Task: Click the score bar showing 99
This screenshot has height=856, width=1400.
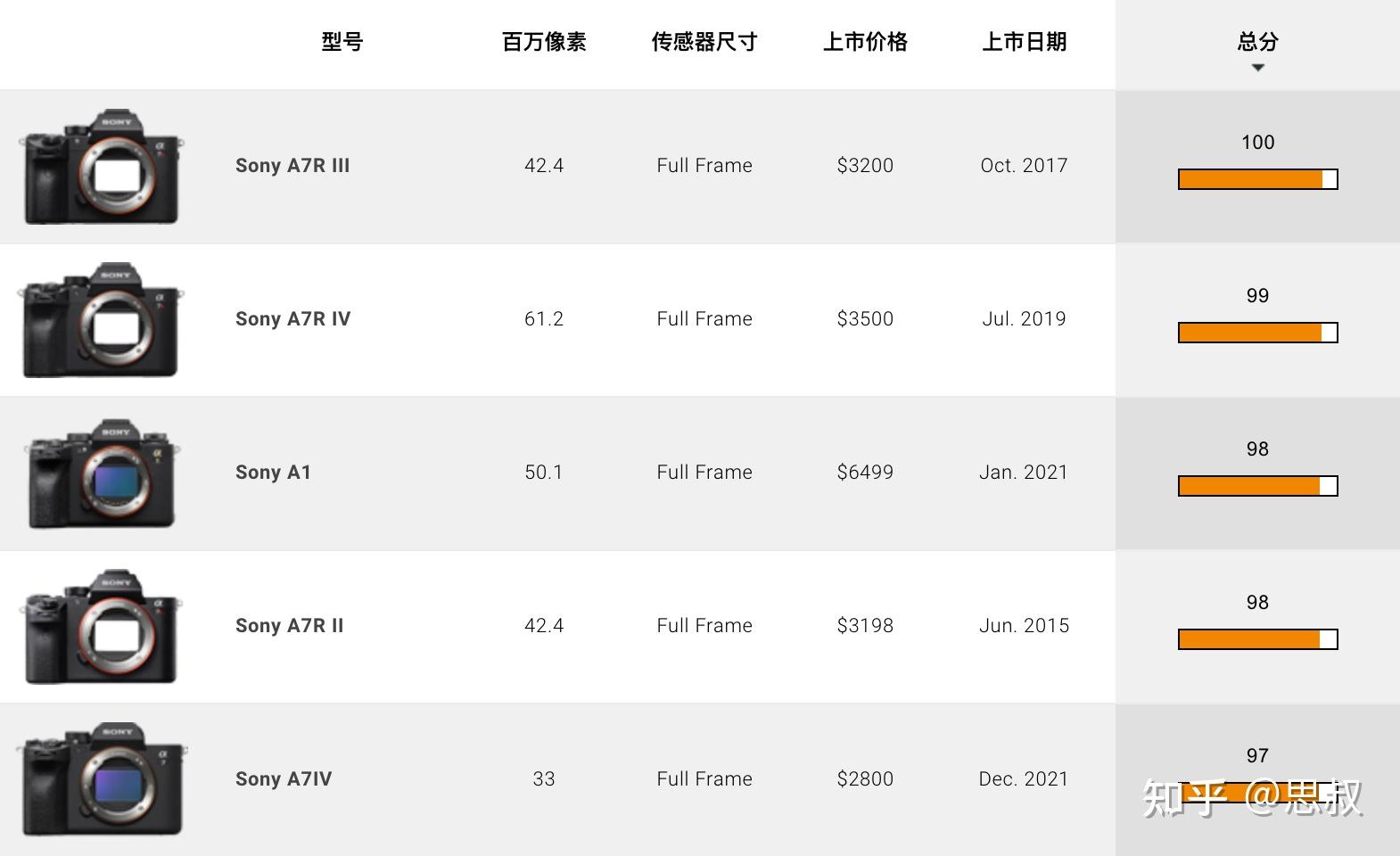Action: coord(1256,333)
